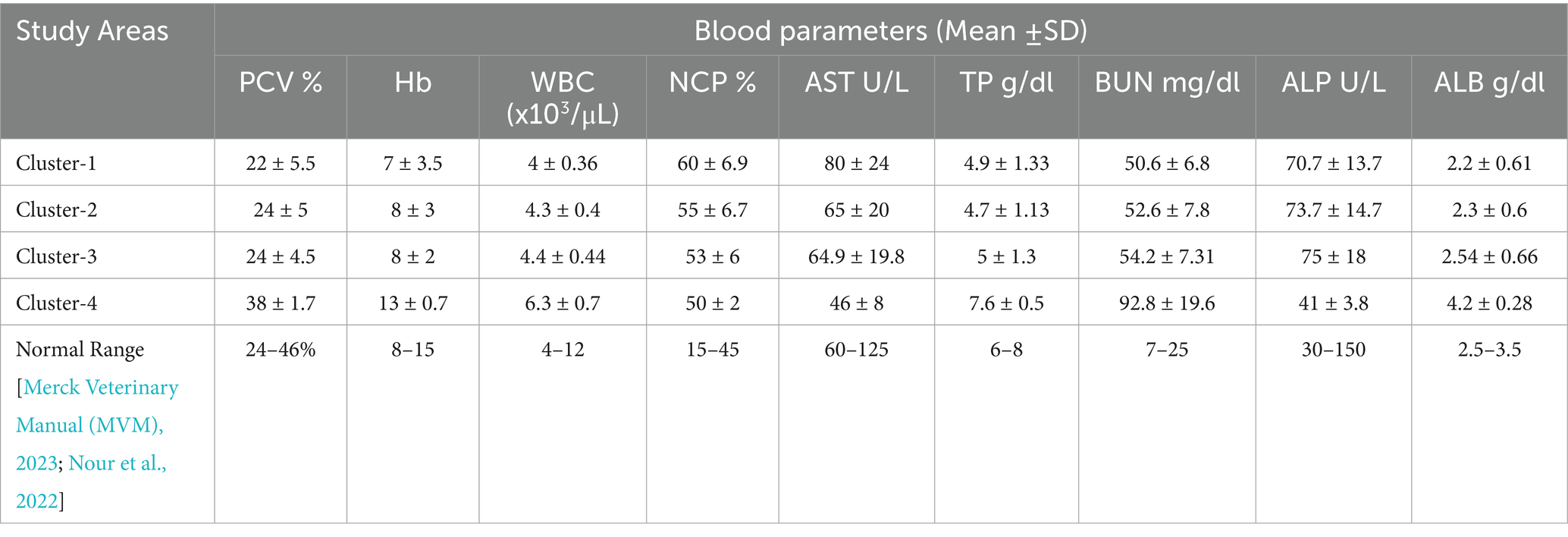1568x537 pixels.
Task: Click the AST U/L column header
Action: 856,83
